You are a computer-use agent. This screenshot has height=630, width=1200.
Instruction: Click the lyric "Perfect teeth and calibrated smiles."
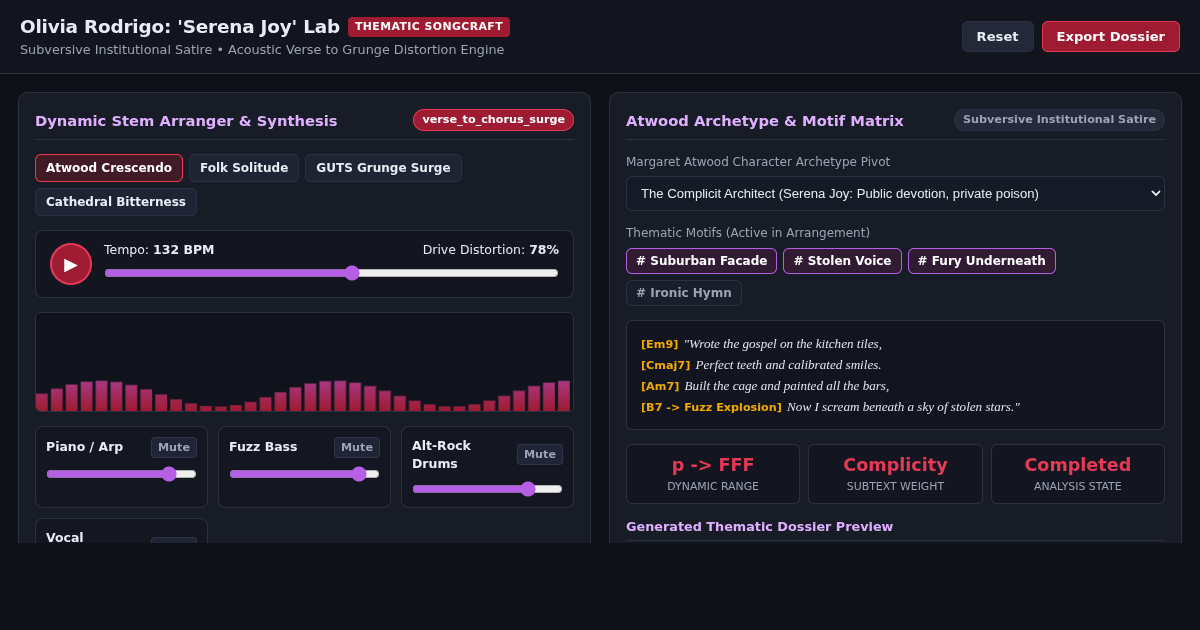click(788, 365)
